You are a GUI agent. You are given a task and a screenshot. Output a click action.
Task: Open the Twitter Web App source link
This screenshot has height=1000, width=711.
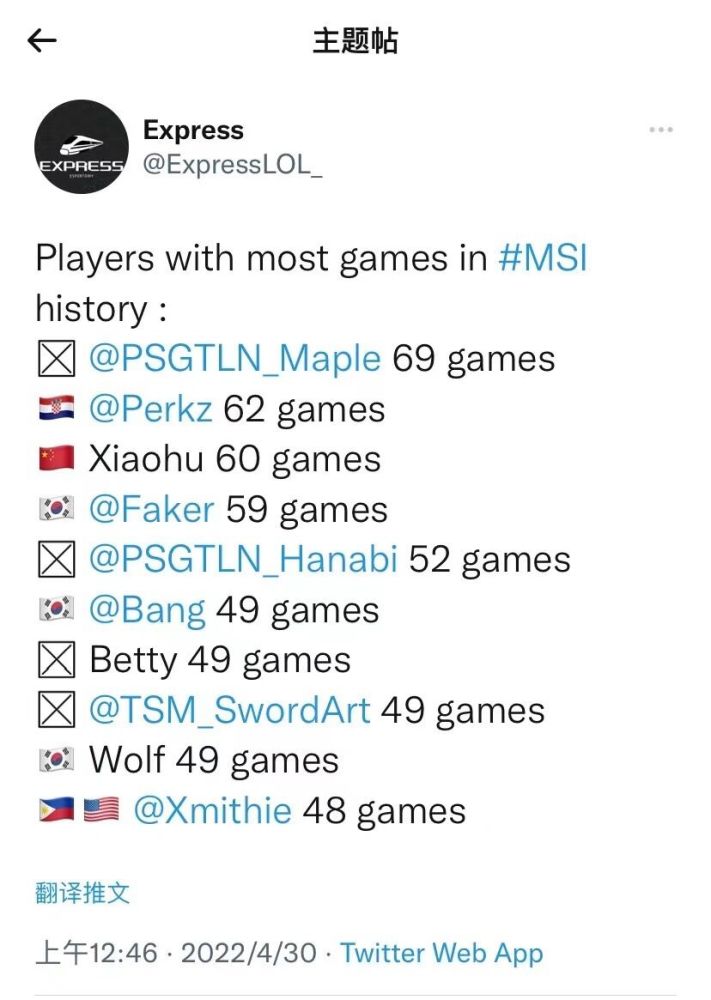[441, 952]
